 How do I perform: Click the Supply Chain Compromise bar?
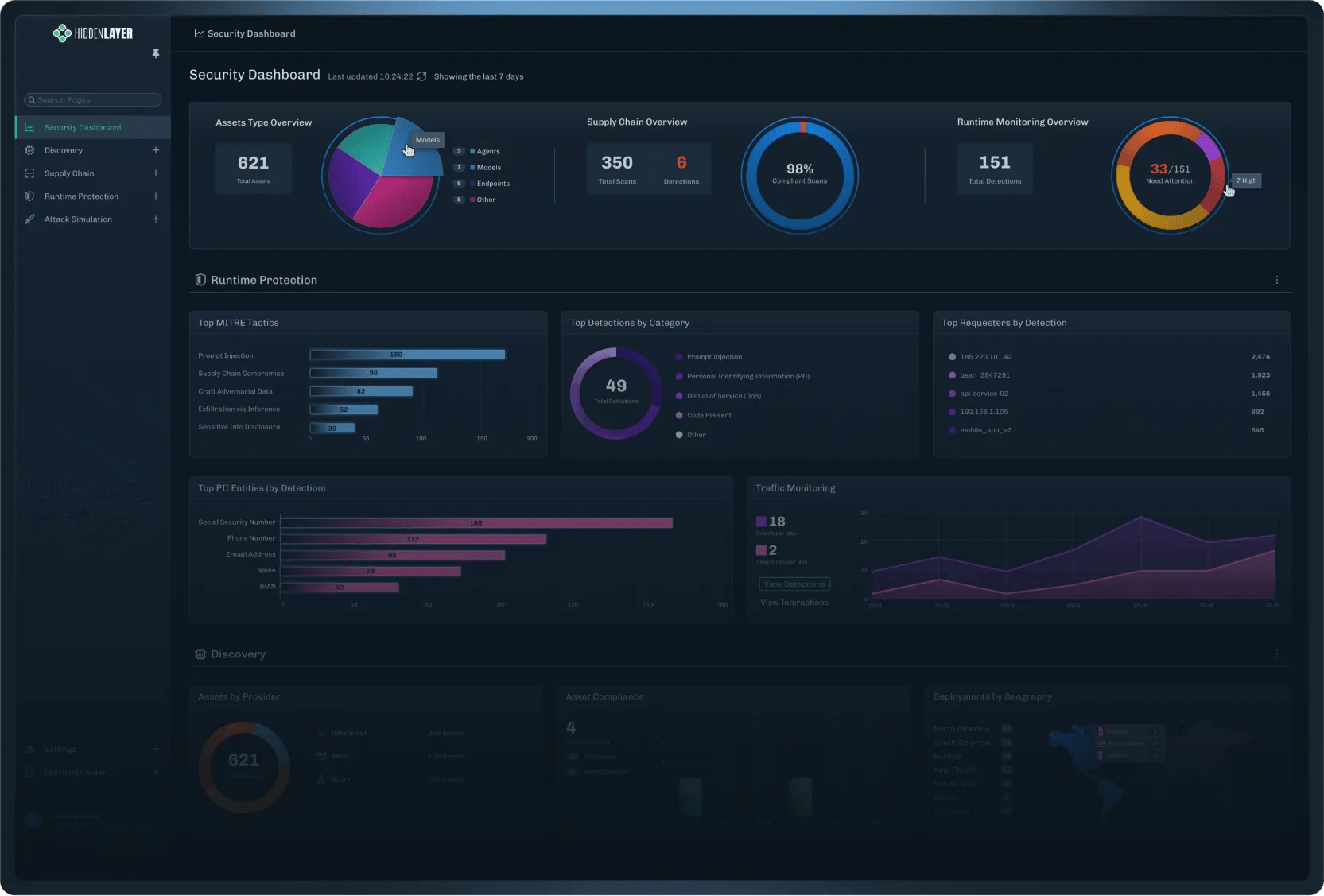point(374,373)
